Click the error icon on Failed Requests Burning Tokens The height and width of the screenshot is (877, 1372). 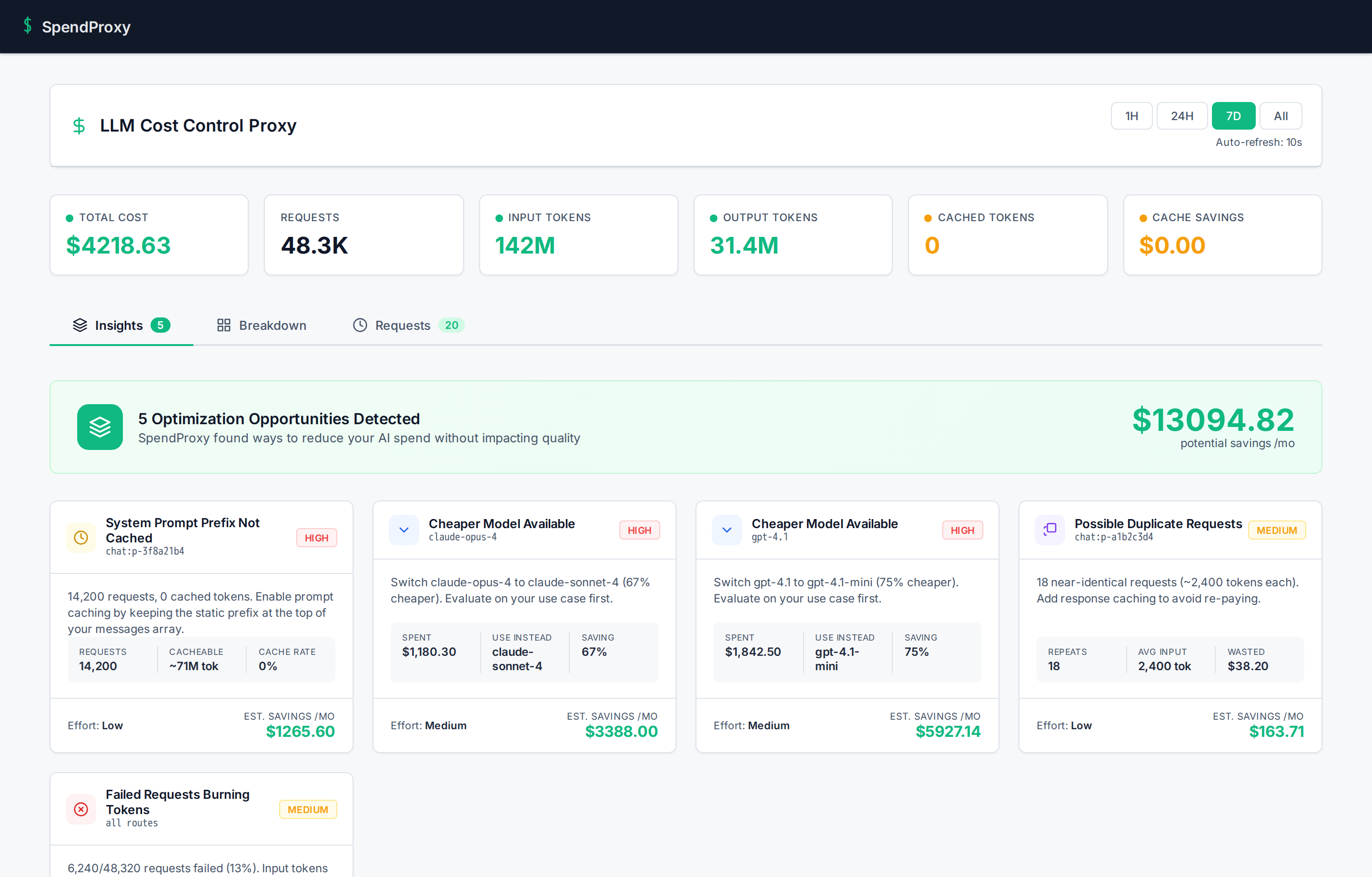tap(81, 809)
